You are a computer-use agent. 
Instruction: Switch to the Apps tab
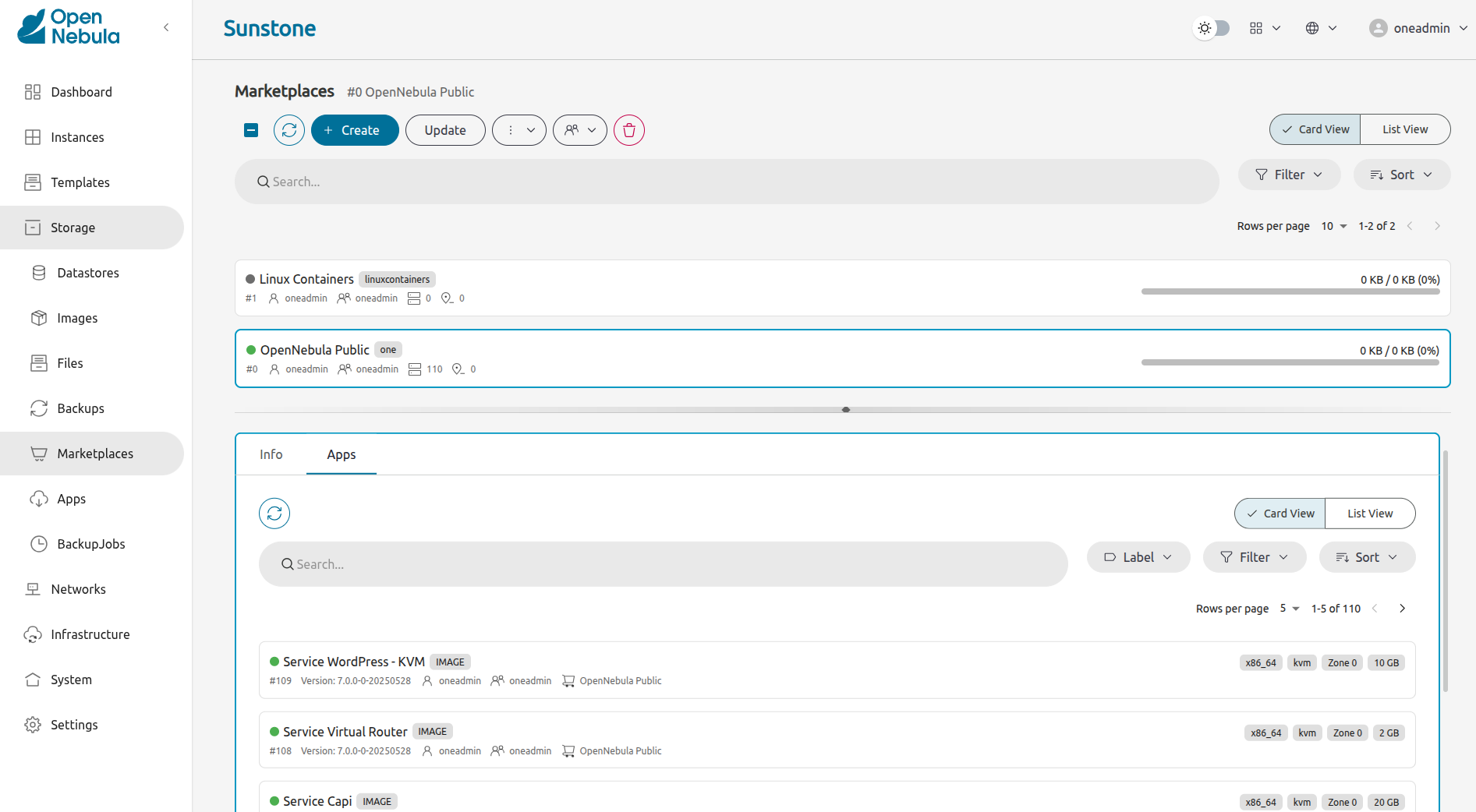(342, 454)
